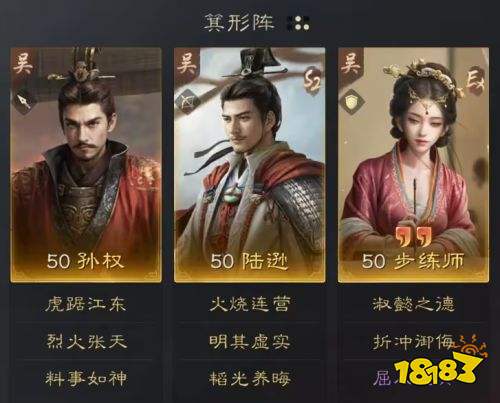This screenshot has width=500, height=403.
Task: Open the 料事如神 skill
Action: point(86,379)
